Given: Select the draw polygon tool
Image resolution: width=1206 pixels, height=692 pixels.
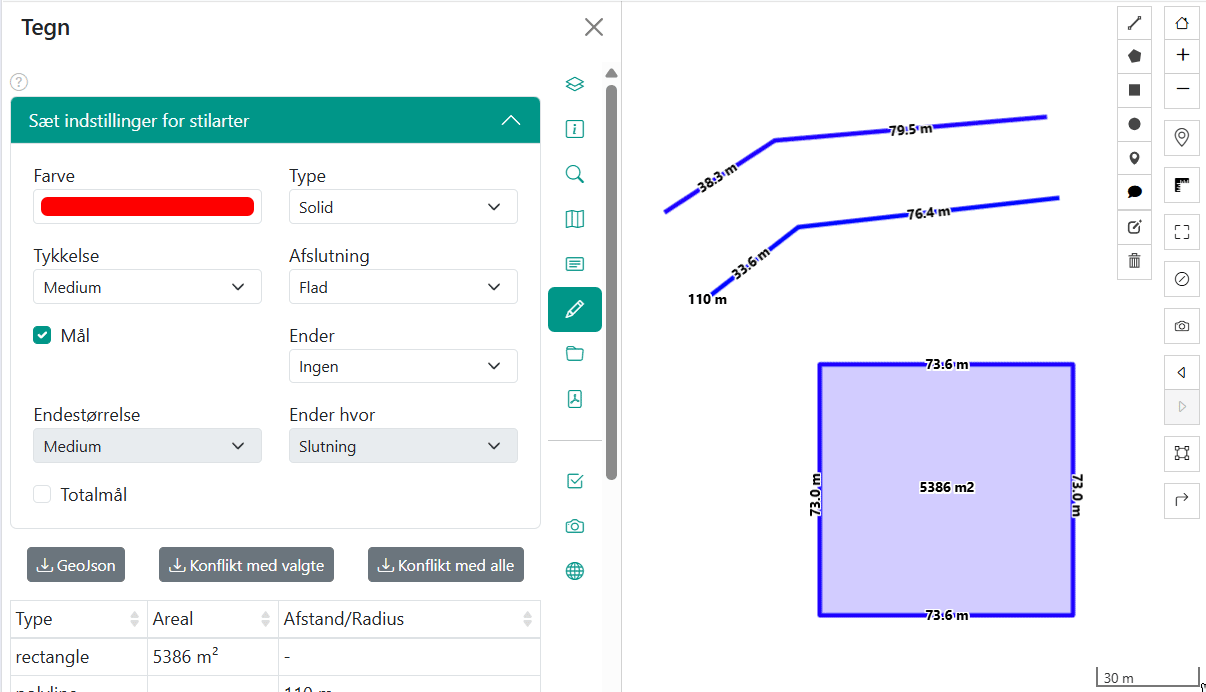Looking at the screenshot, I should (x=1134, y=57).
